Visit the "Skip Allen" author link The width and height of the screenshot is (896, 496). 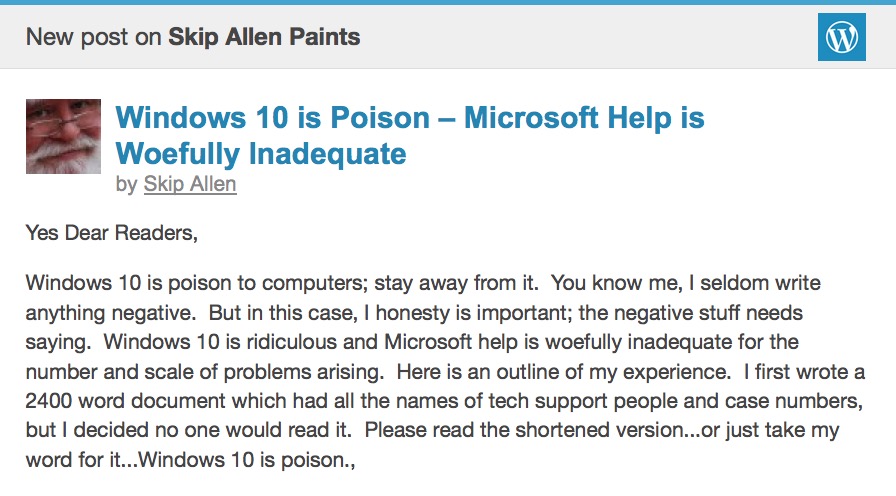(x=190, y=184)
